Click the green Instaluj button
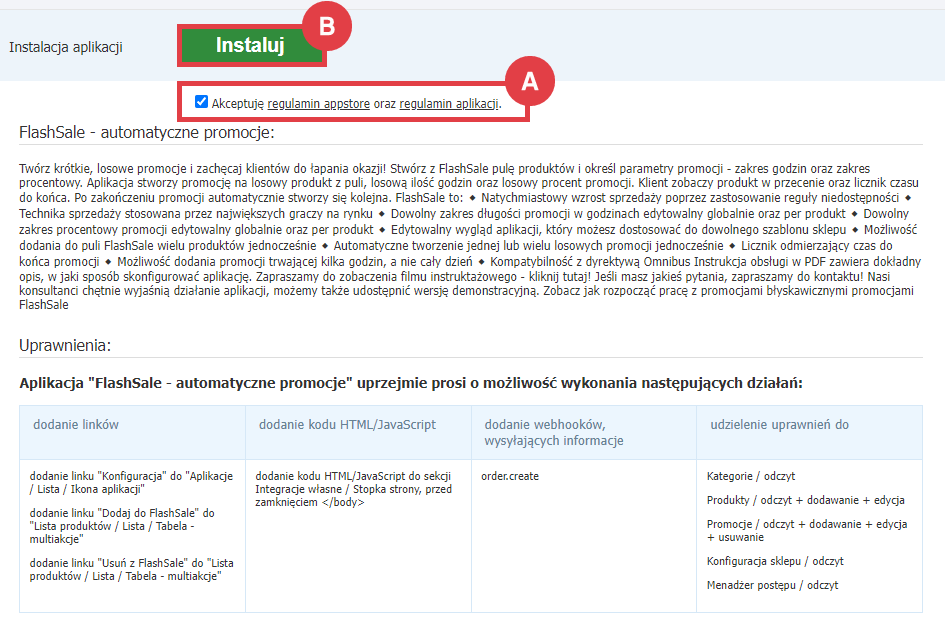The image size is (945, 625). (x=251, y=45)
